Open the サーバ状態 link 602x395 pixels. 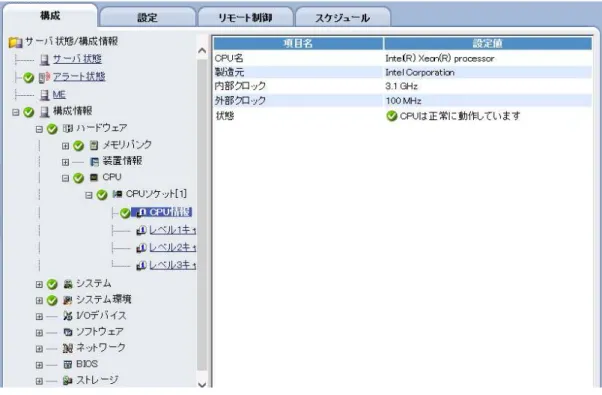point(77,59)
